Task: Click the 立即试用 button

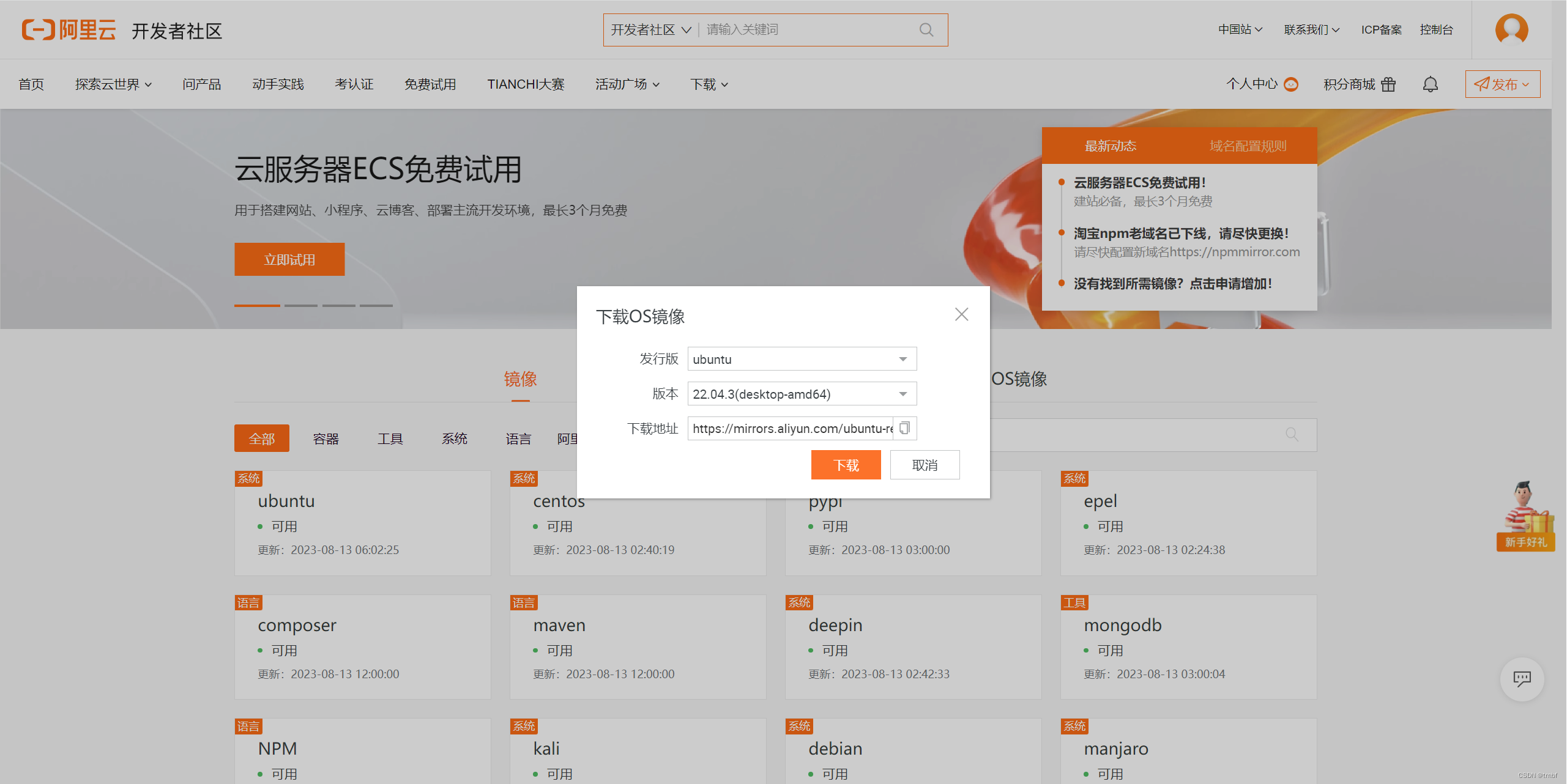Action: pyautogui.click(x=289, y=259)
